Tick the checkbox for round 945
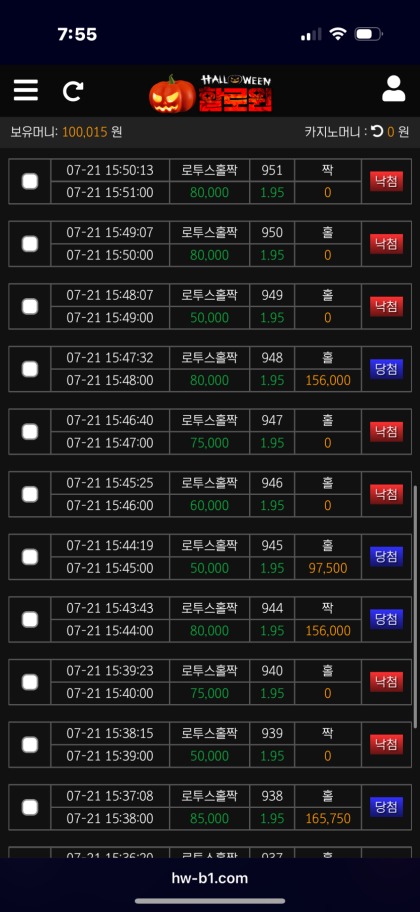The height and width of the screenshot is (912, 420). (30, 557)
